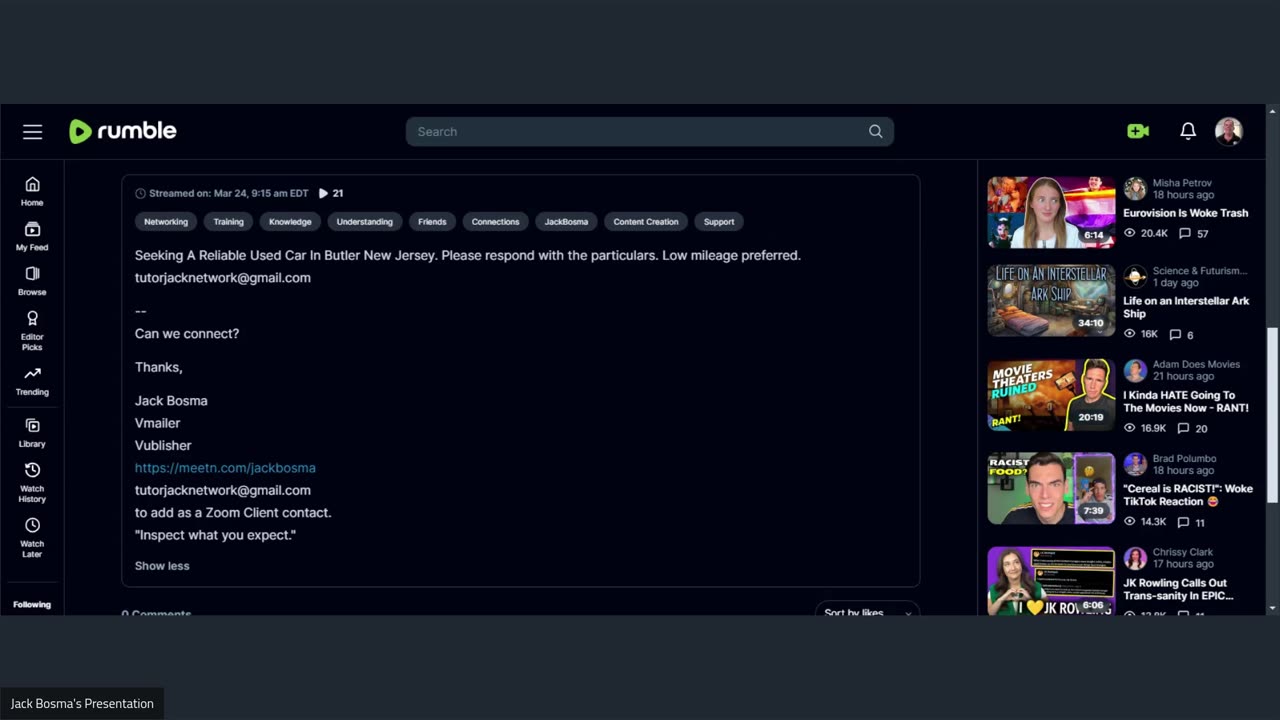
Task: Click the Brad Polumbo channel name
Action: coord(1184,458)
